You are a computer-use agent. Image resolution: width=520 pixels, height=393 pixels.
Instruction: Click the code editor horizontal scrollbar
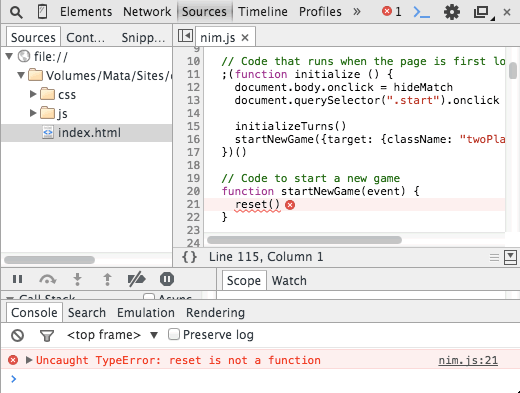point(304,240)
